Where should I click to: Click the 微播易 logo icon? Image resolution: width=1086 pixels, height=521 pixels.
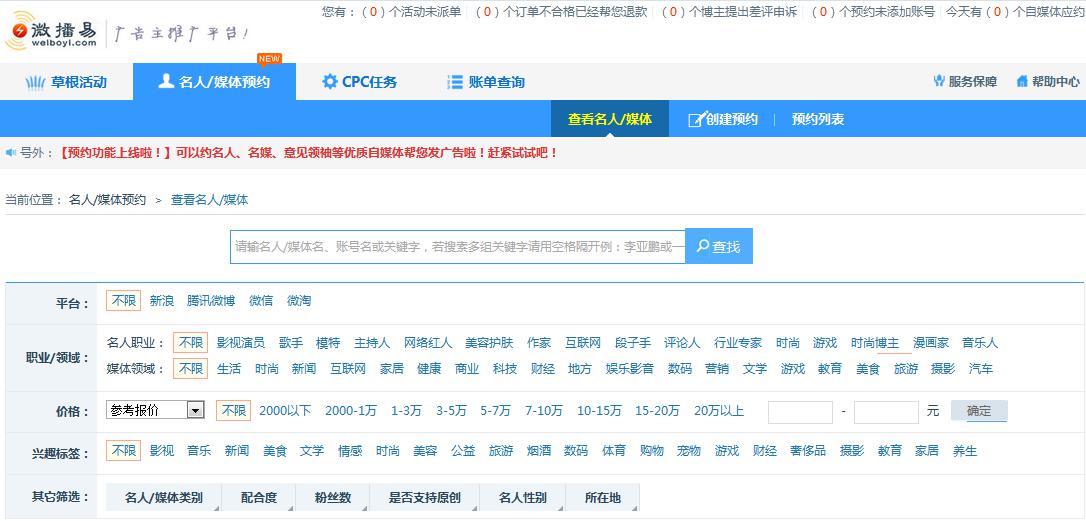pyautogui.click(x=20, y=34)
